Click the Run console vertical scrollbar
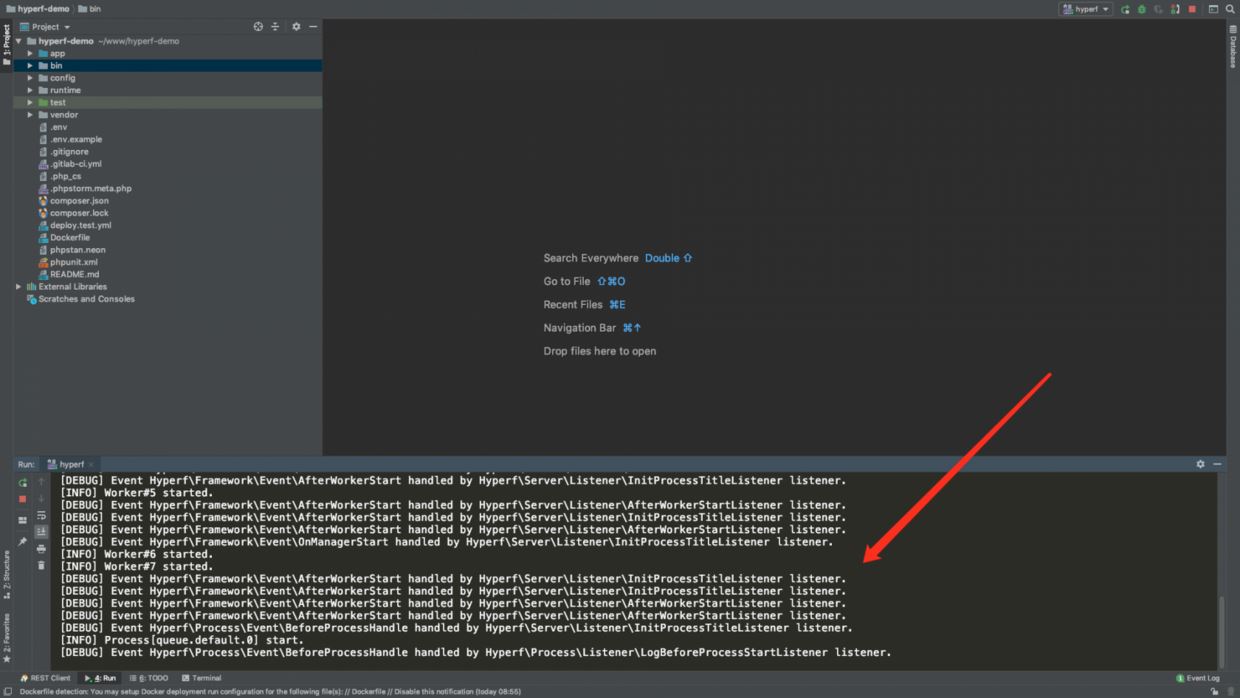1240x698 pixels. (1221, 630)
